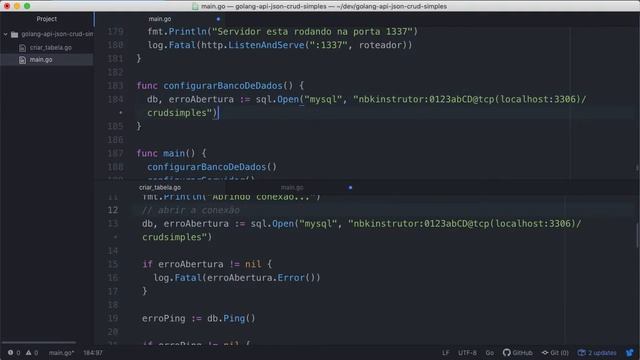
Task: Click the project folder icon
Action: (15, 34)
